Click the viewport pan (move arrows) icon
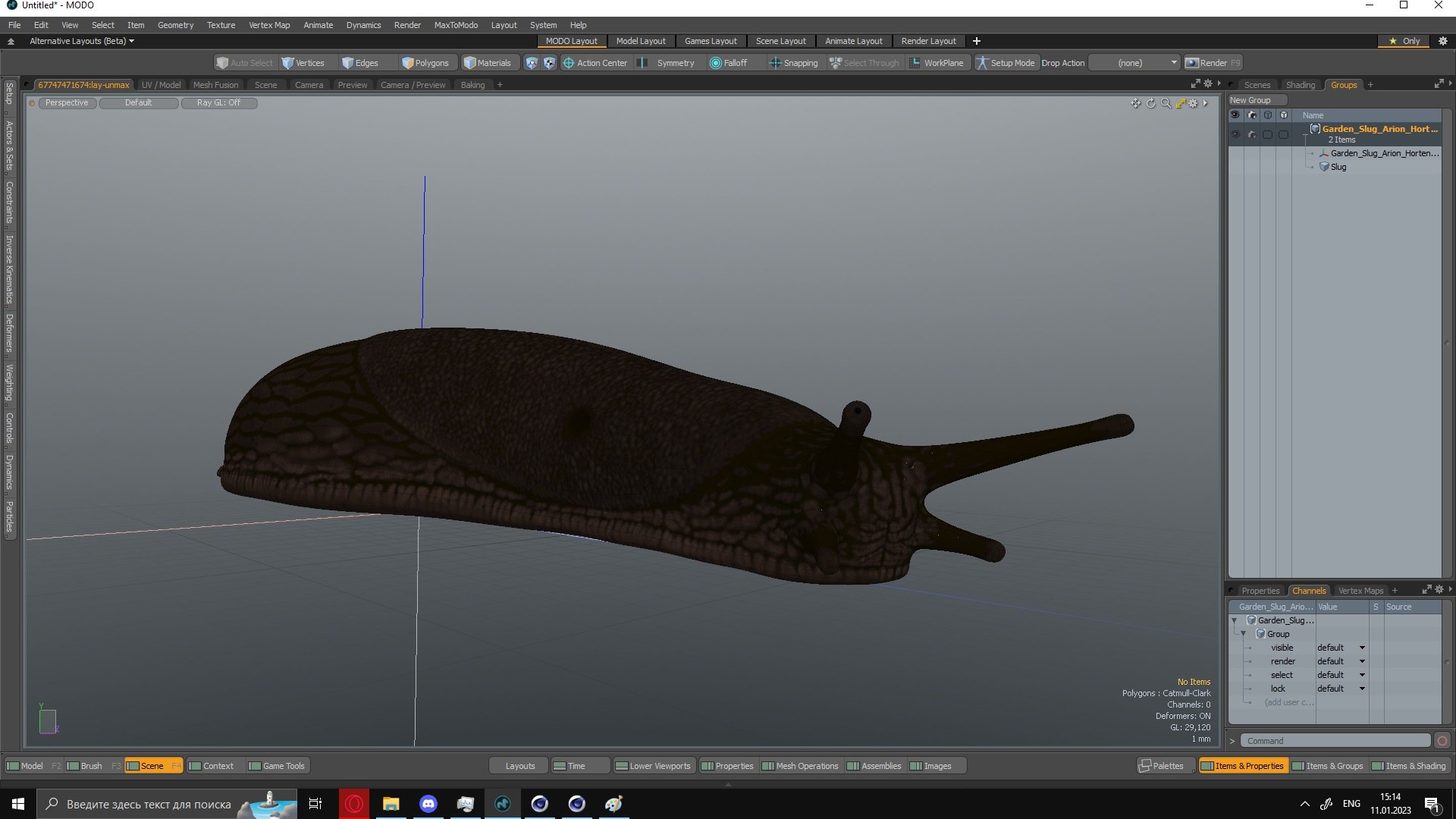Screen dimensions: 1456x819 tap(1135, 103)
